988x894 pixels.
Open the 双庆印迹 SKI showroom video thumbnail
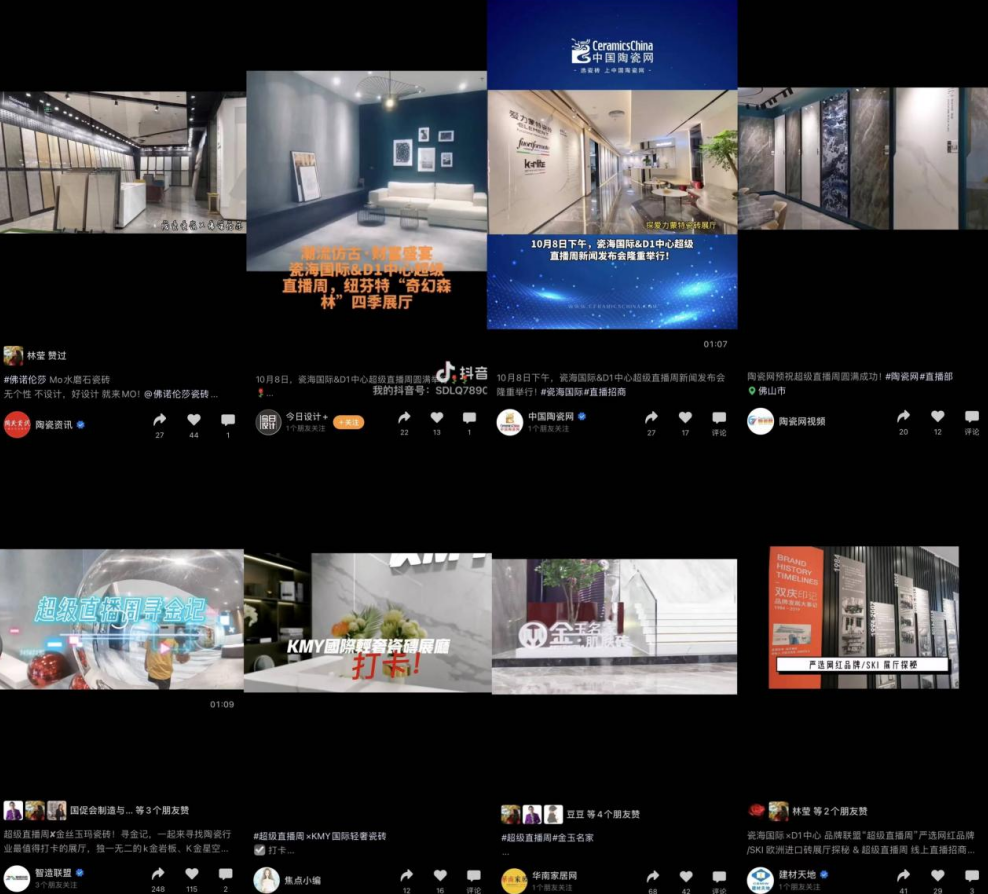[863, 617]
